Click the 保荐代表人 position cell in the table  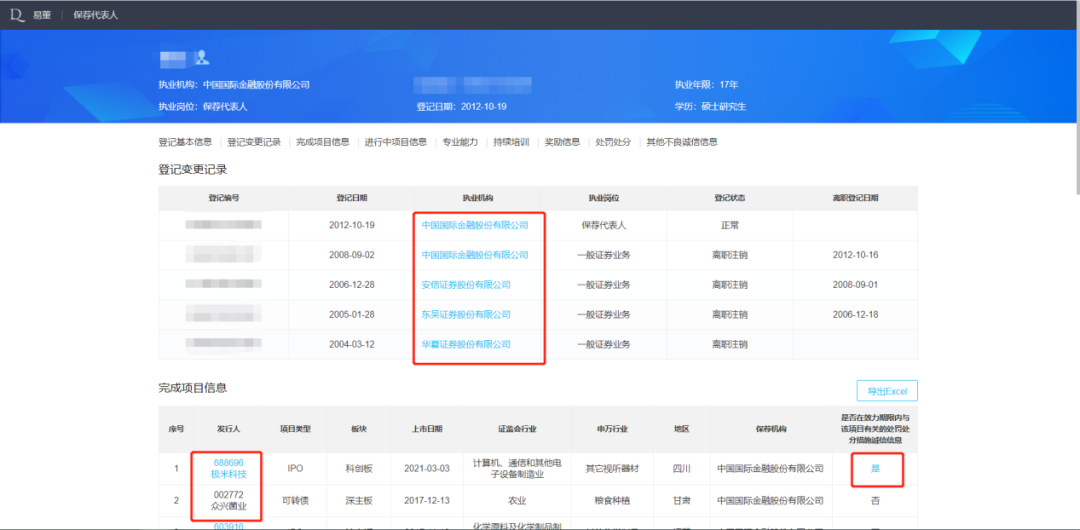coord(604,225)
